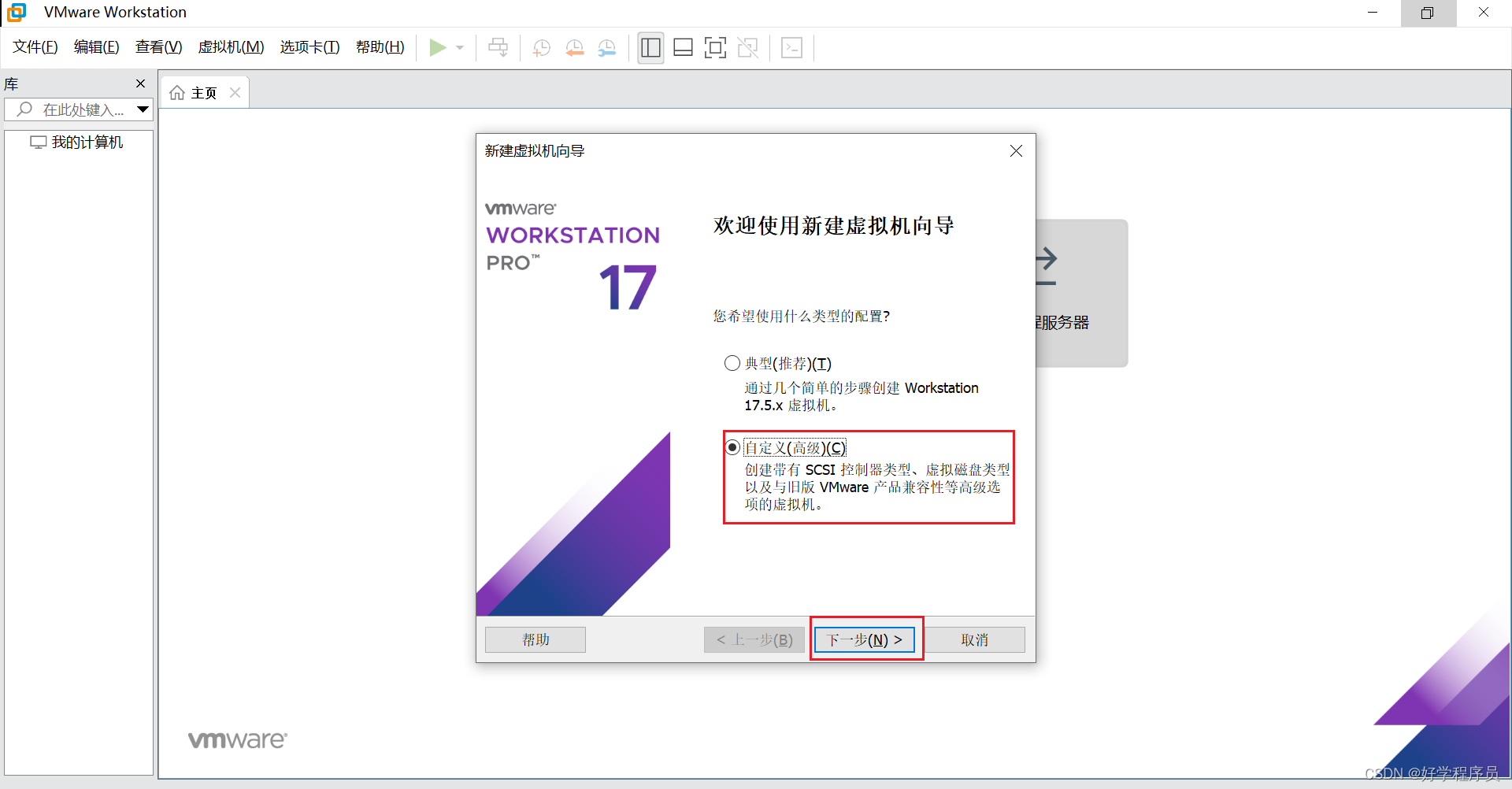Open the power options dropdown arrow
The height and width of the screenshot is (789, 1512).
tap(460, 48)
